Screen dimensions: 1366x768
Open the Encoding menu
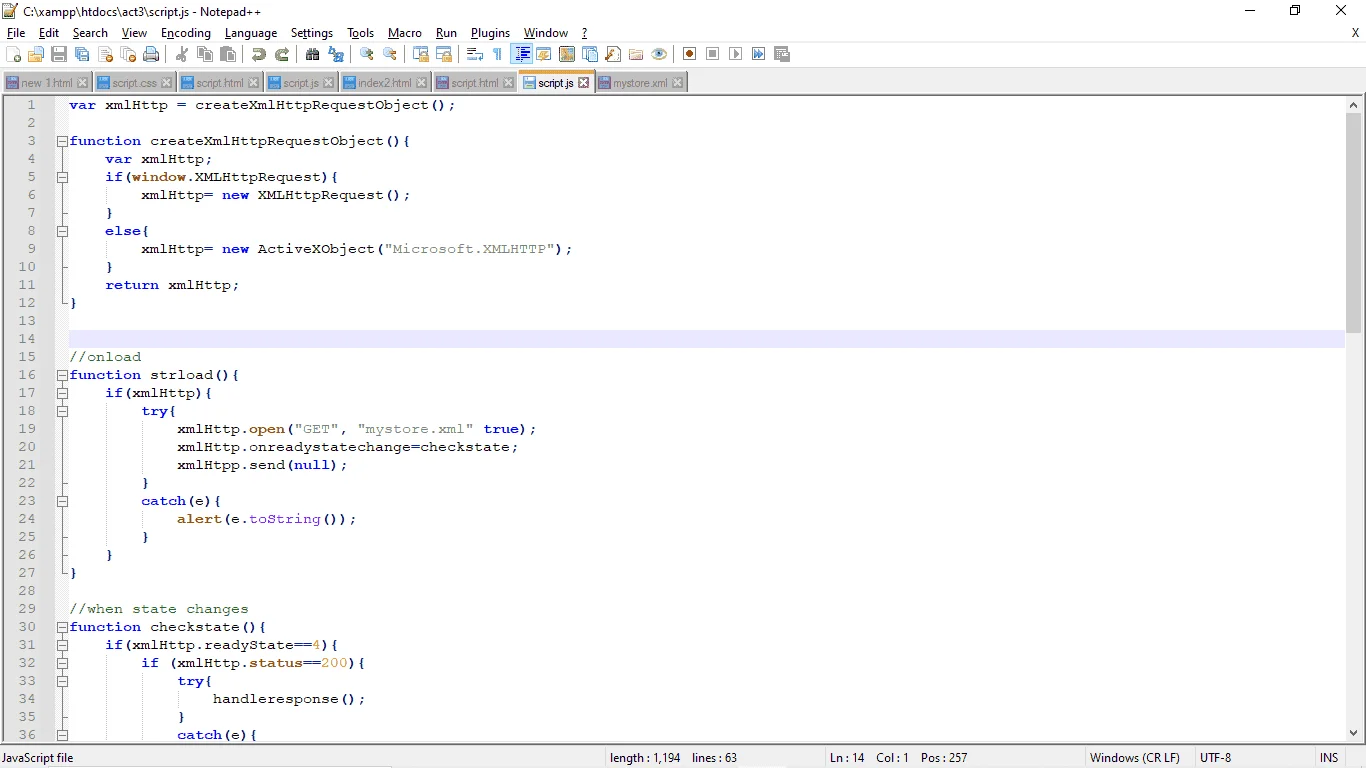tap(186, 33)
